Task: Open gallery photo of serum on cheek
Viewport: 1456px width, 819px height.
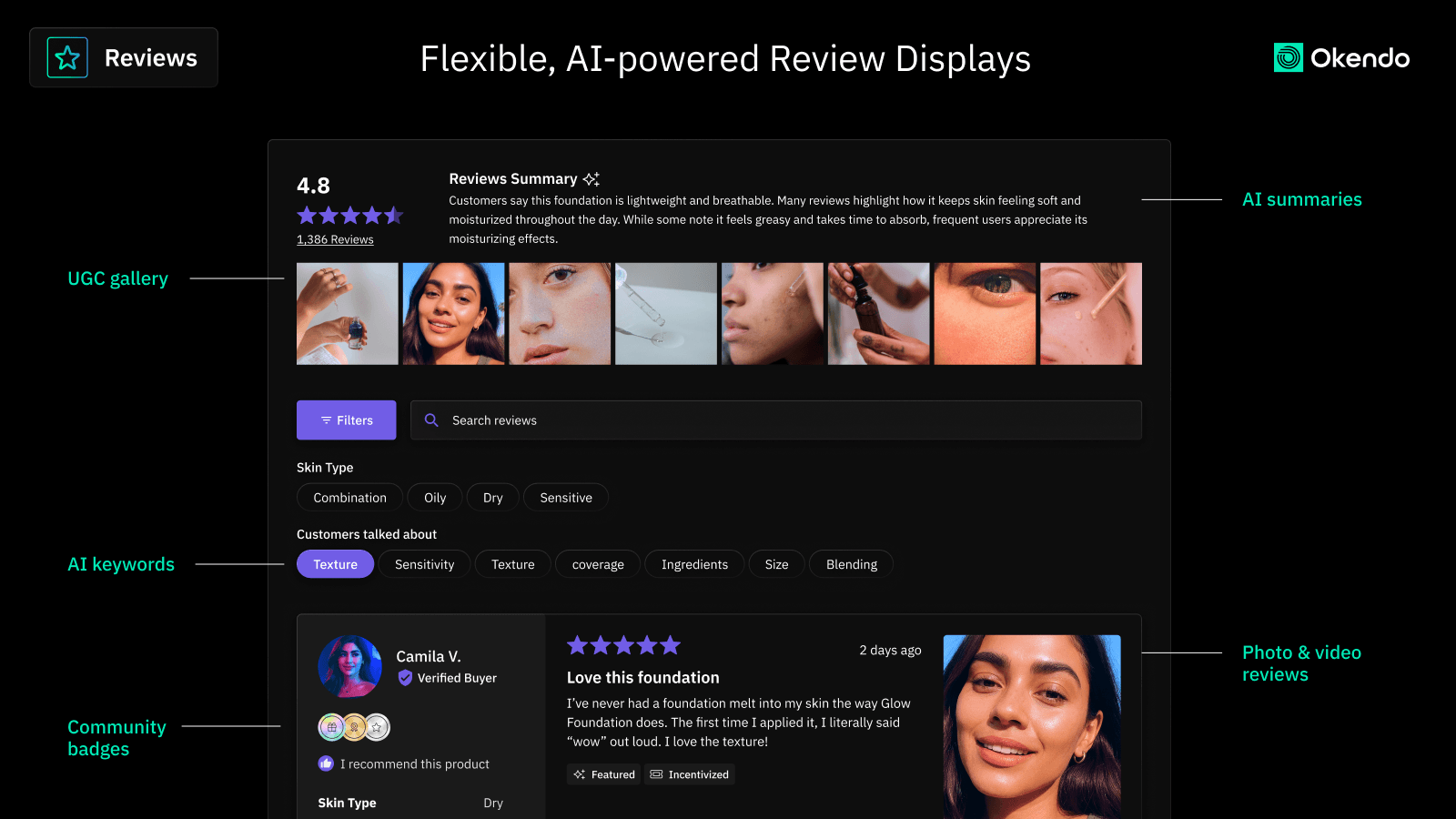Action: [1091, 314]
